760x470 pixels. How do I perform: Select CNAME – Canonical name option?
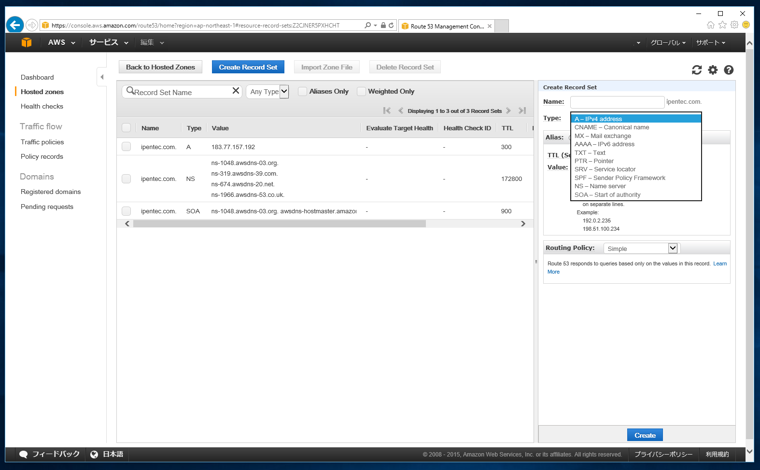click(x=636, y=127)
